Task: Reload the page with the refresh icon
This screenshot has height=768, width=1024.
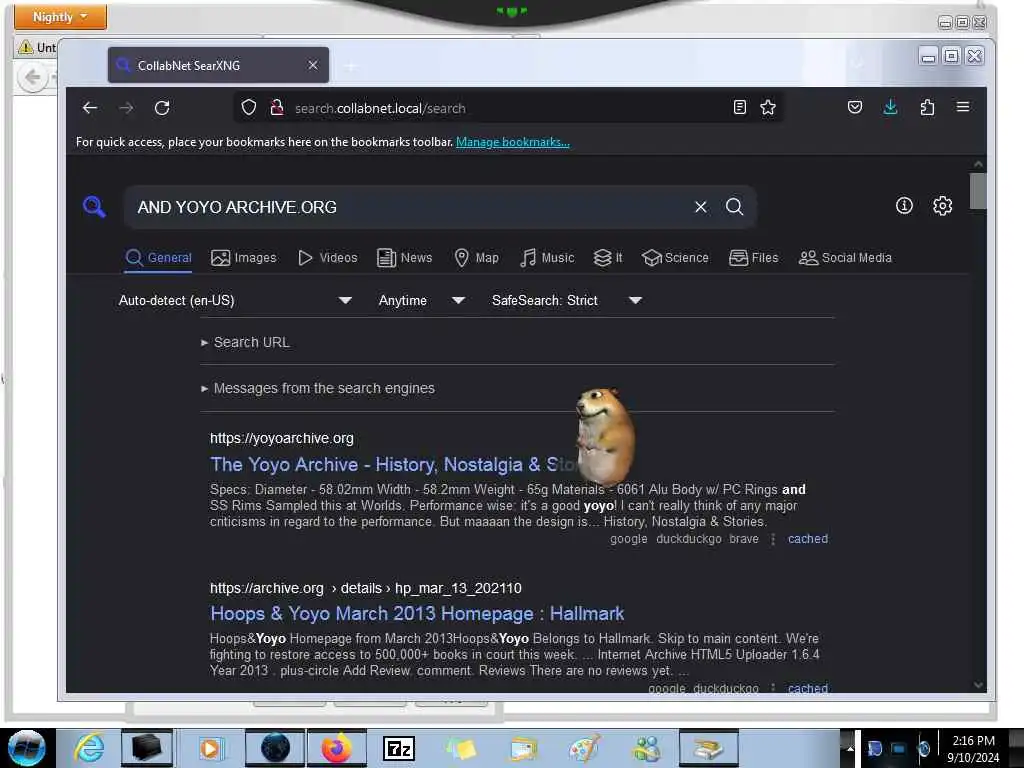Action: tap(162, 108)
